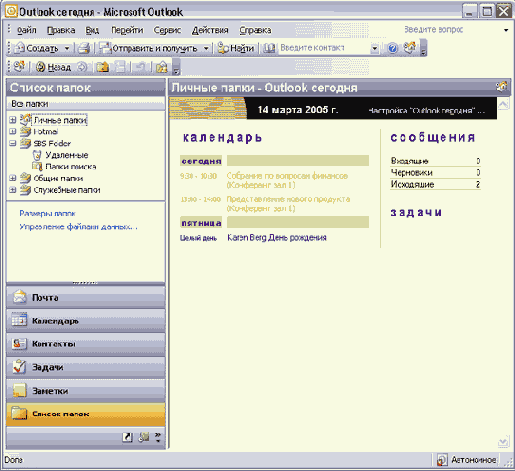Select the Удаленные deleted items folder
Screen dimensions: 515x471
coord(67,155)
